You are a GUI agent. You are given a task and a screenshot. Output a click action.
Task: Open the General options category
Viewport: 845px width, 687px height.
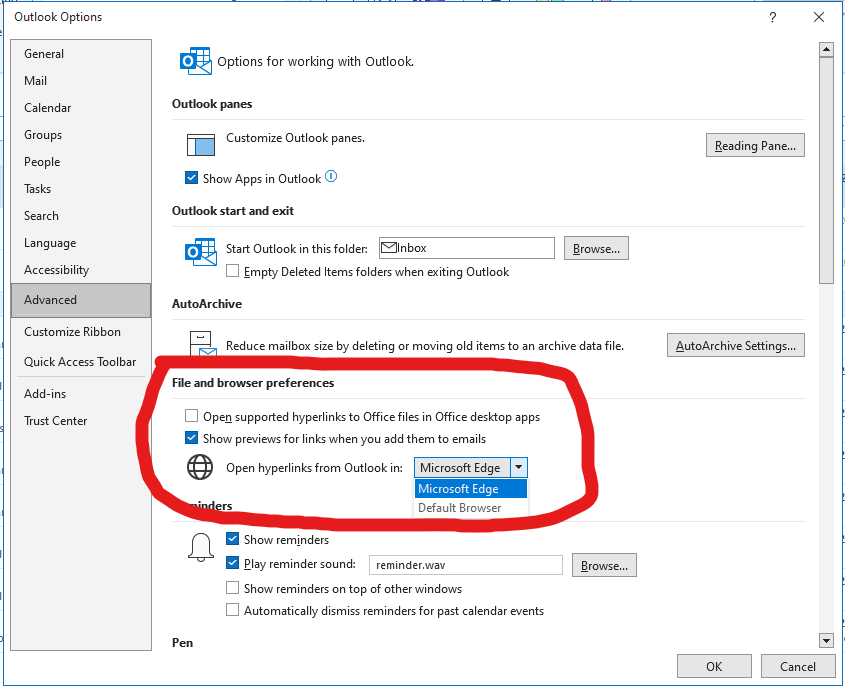pos(81,54)
